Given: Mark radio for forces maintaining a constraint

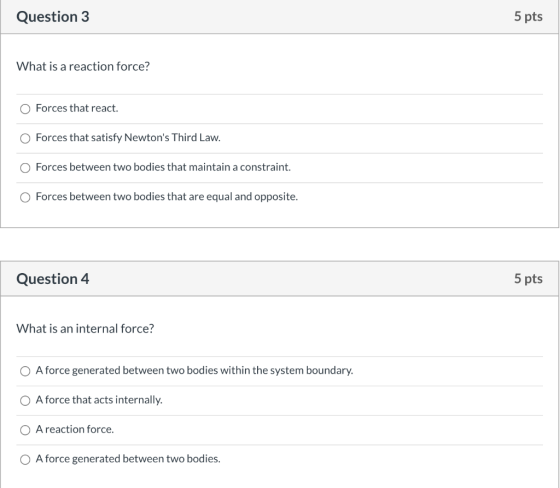Looking at the screenshot, I should pos(25,168).
